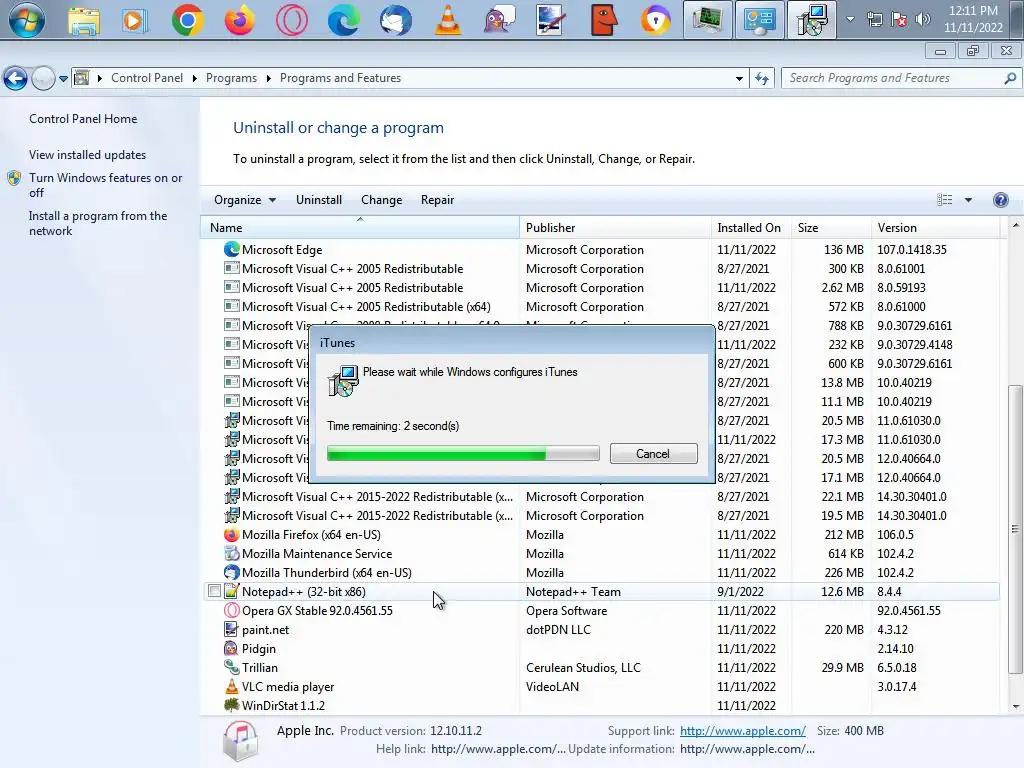
Task: Sort by the Size column header
Action: click(831, 228)
